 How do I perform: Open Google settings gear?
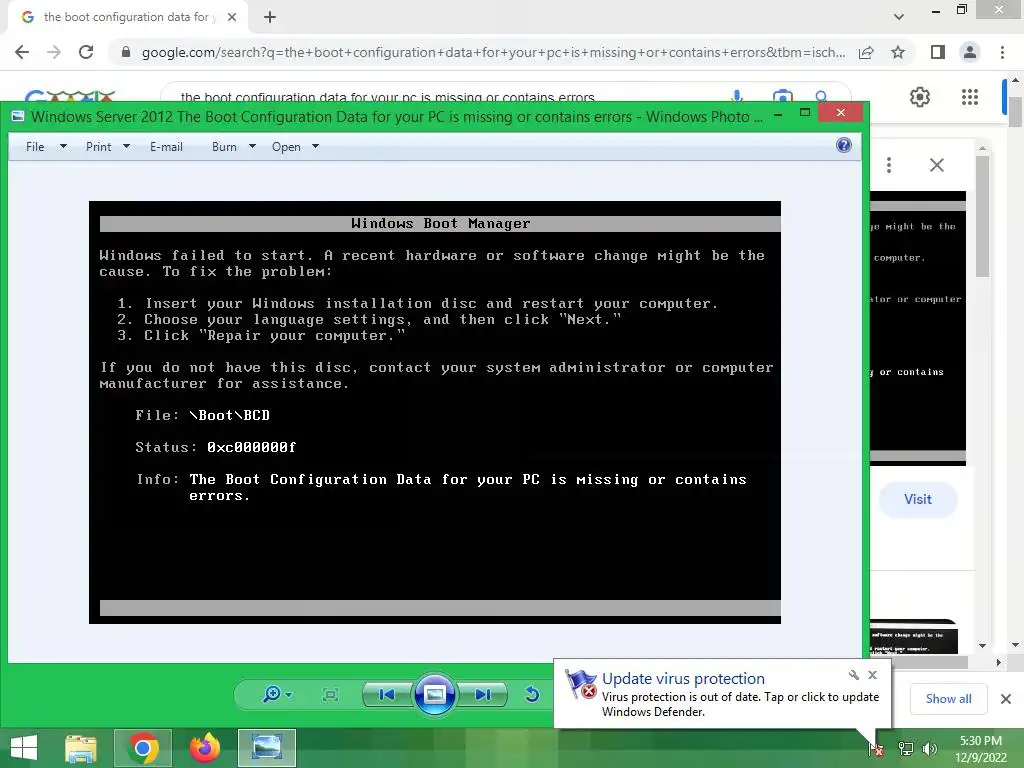[920, 97]
